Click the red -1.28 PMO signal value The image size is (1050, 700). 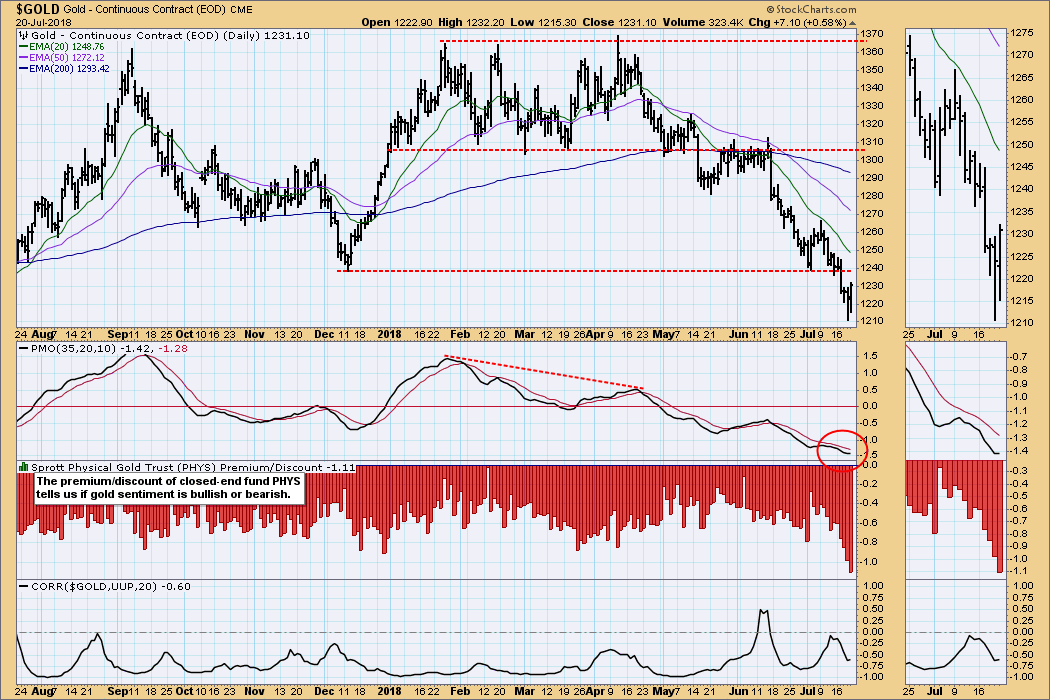click(171, 348)
